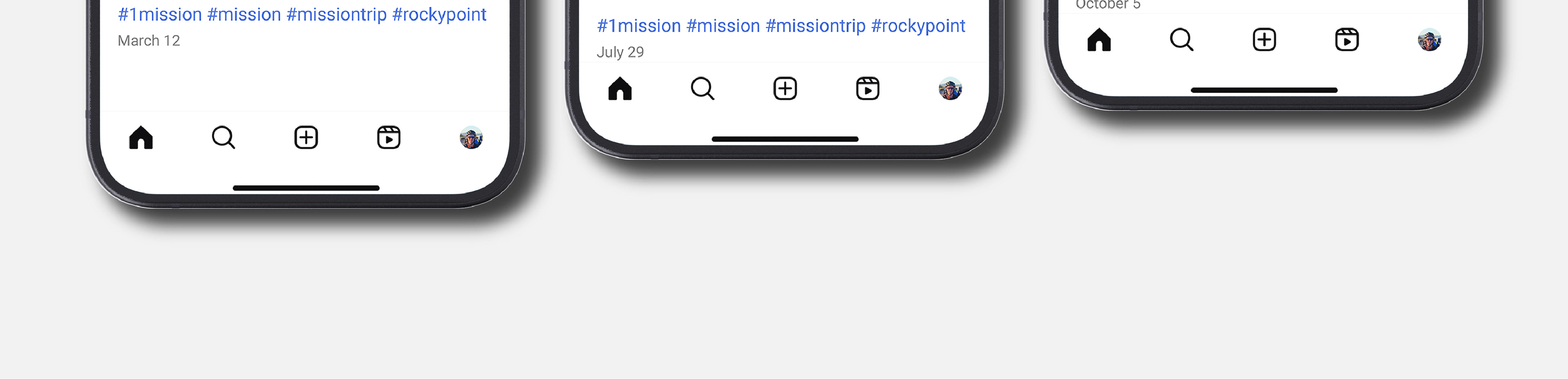Screen dimensions: 1568x379
Task: Open Reels on the July 29 phone
Action: [x=868, y=89]
